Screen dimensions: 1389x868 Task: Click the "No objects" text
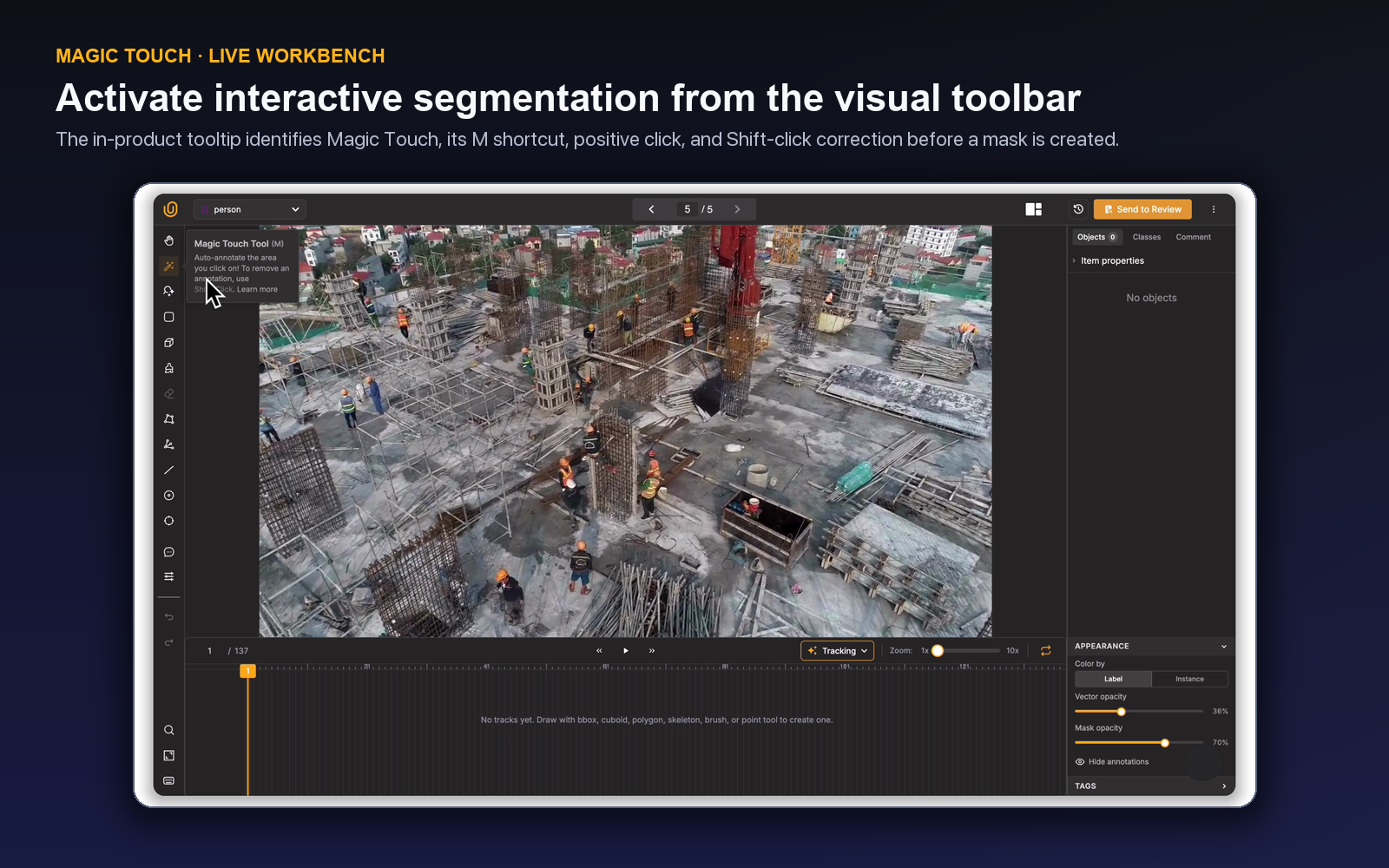(1151, 298)
